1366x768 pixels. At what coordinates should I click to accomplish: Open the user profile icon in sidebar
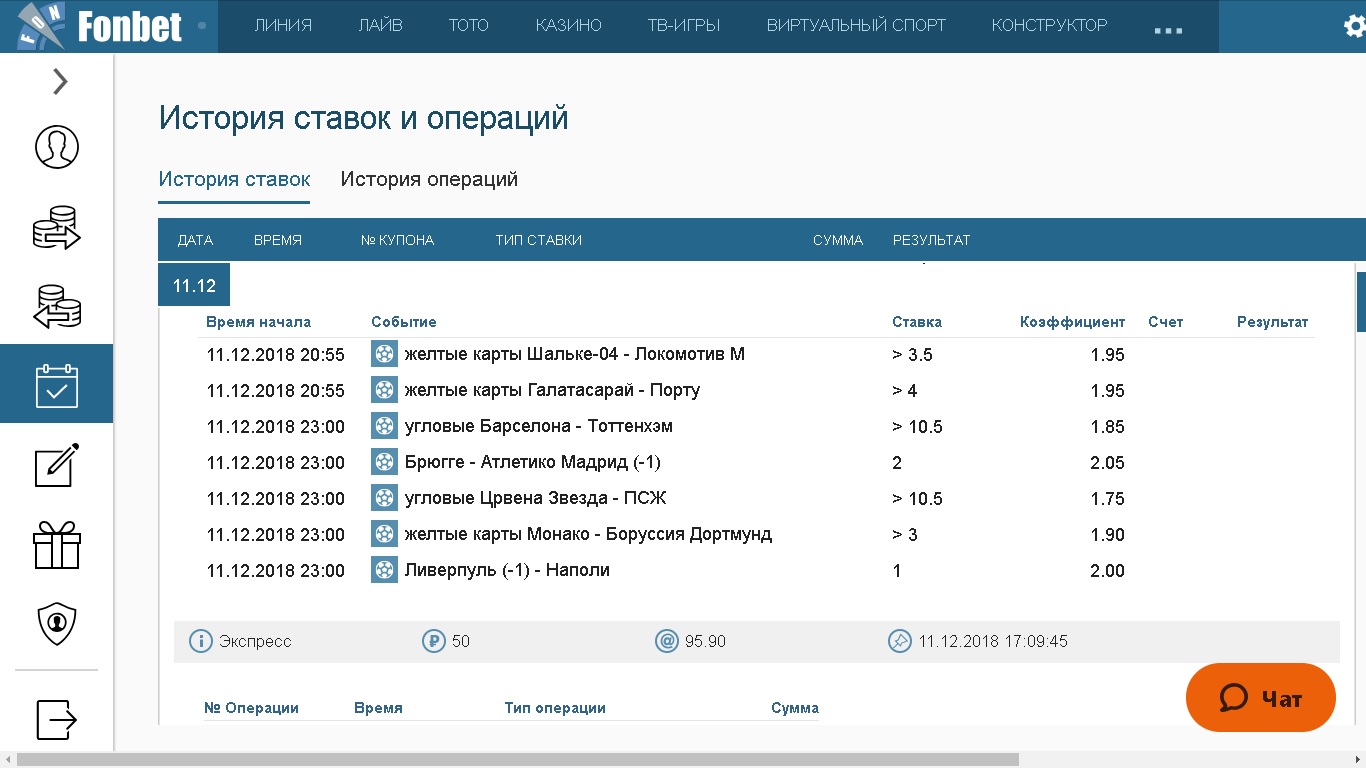pos(57,147)
